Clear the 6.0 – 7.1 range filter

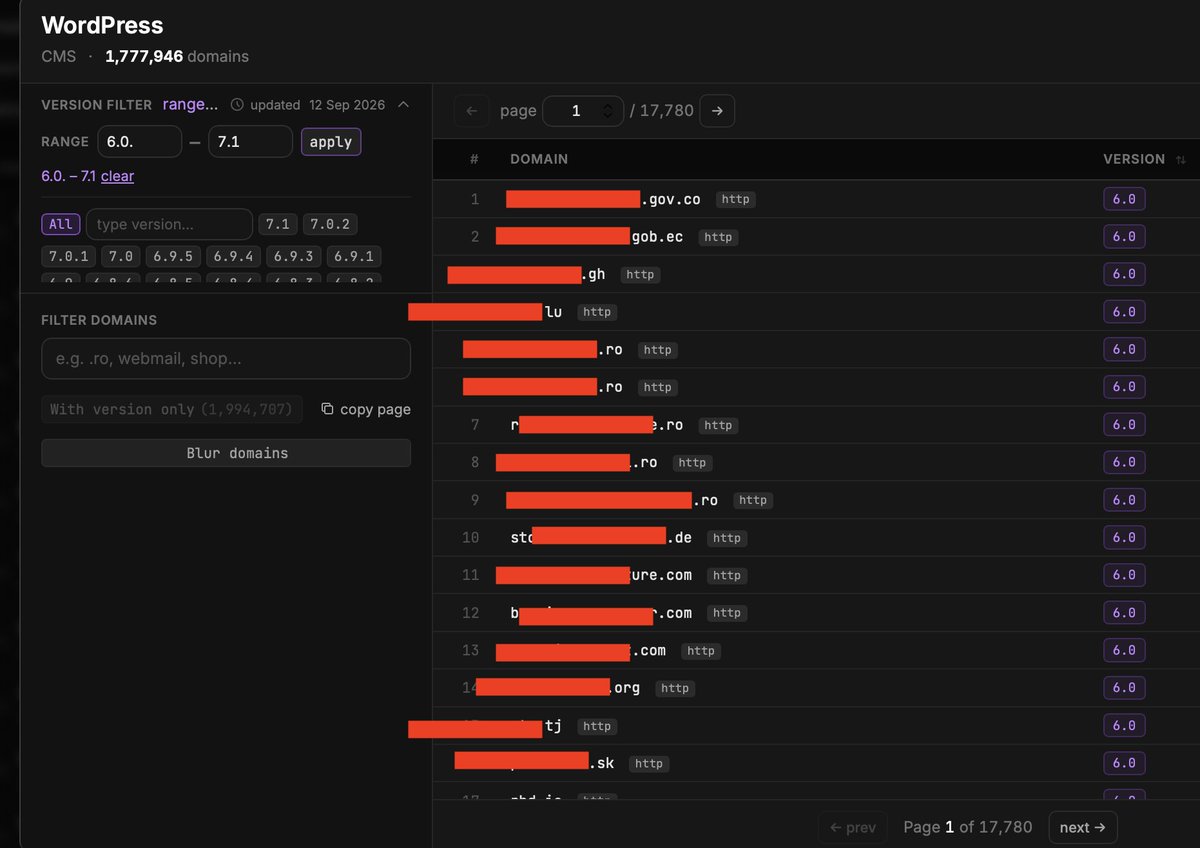point(117,176)
